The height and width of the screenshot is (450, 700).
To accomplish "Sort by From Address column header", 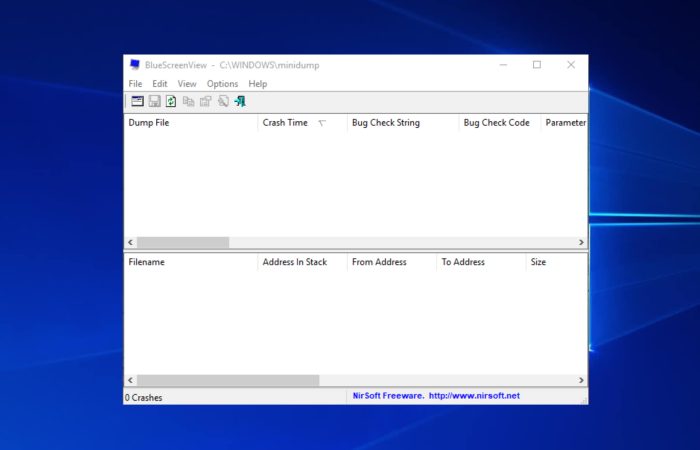I will [x=392, y=262].
